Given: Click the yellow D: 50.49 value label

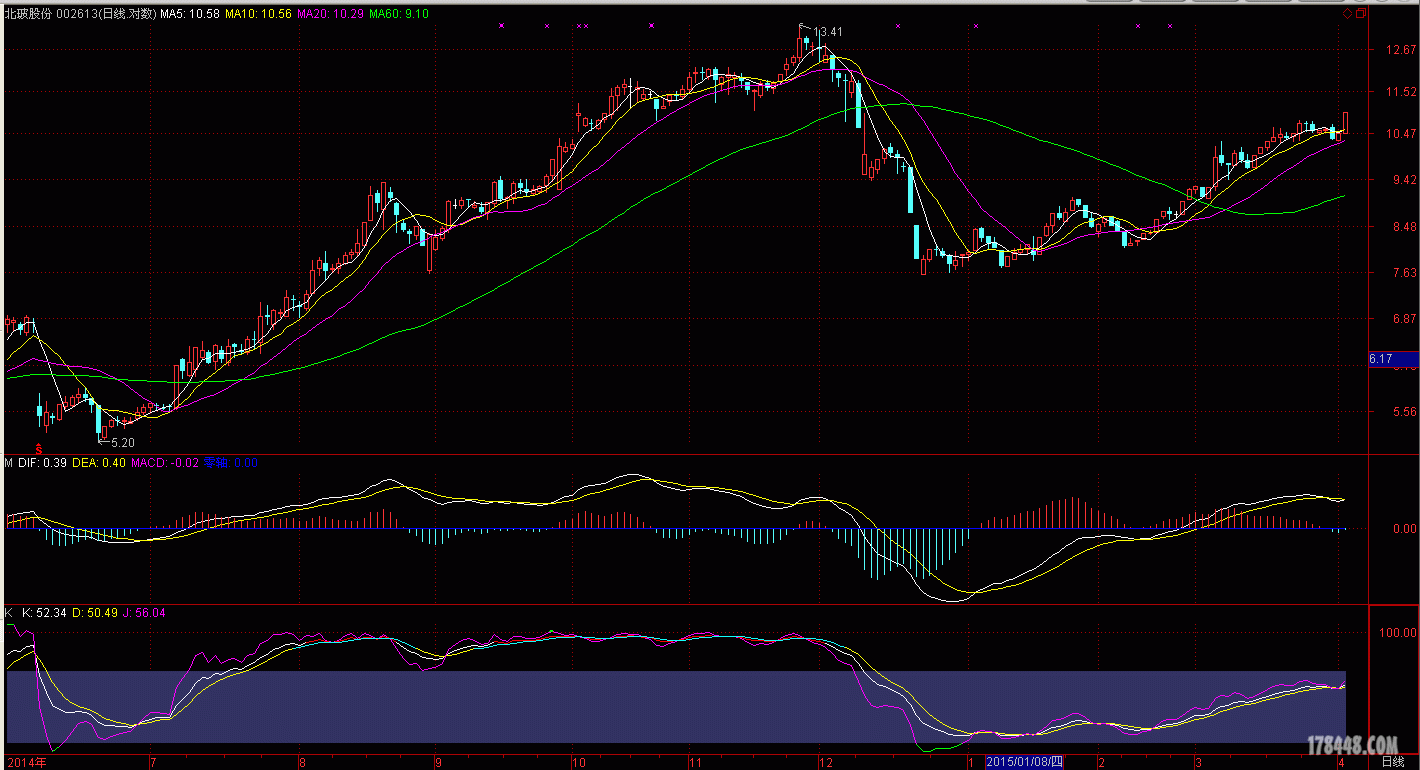Looking at the screenshot, I should 94,613.
